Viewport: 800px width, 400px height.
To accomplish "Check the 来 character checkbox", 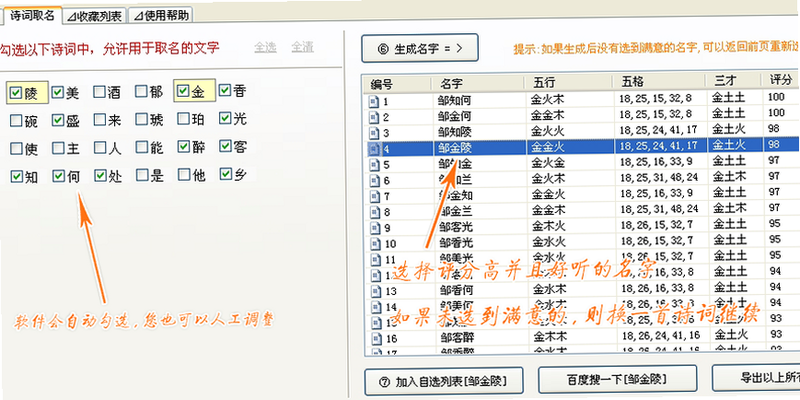I will [99, 120].
